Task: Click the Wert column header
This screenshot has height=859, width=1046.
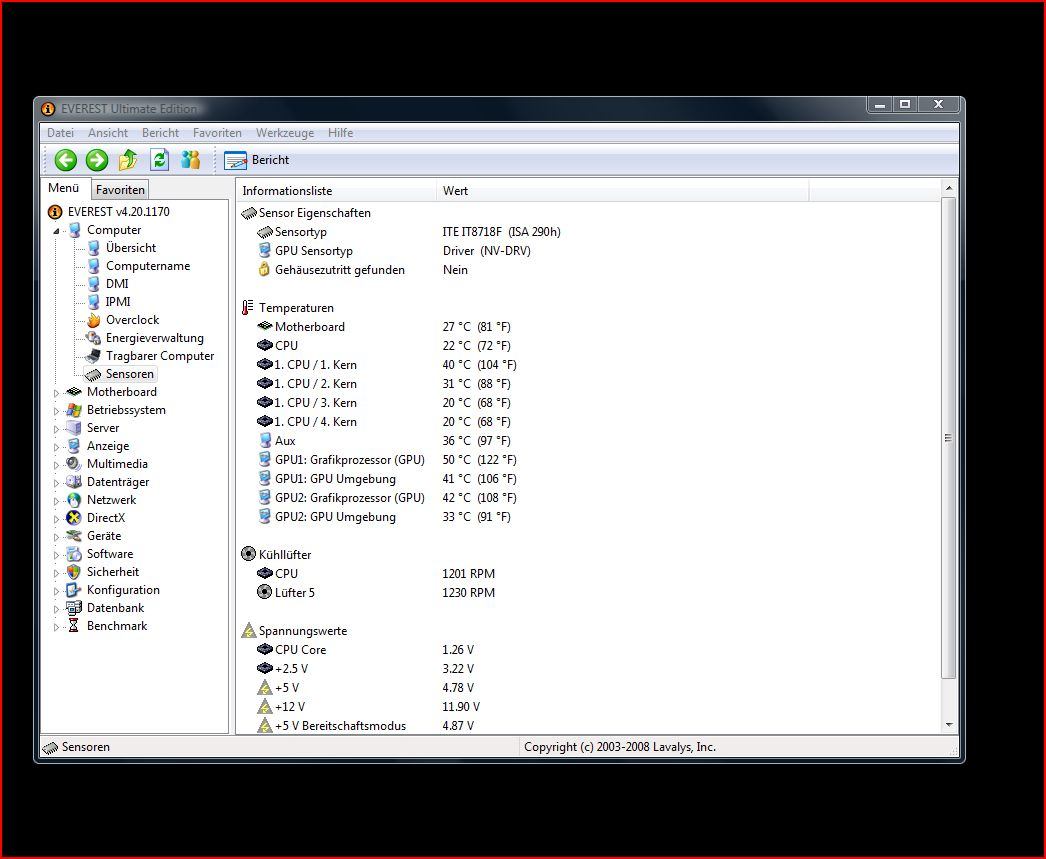Action: [x=622, y=191]
